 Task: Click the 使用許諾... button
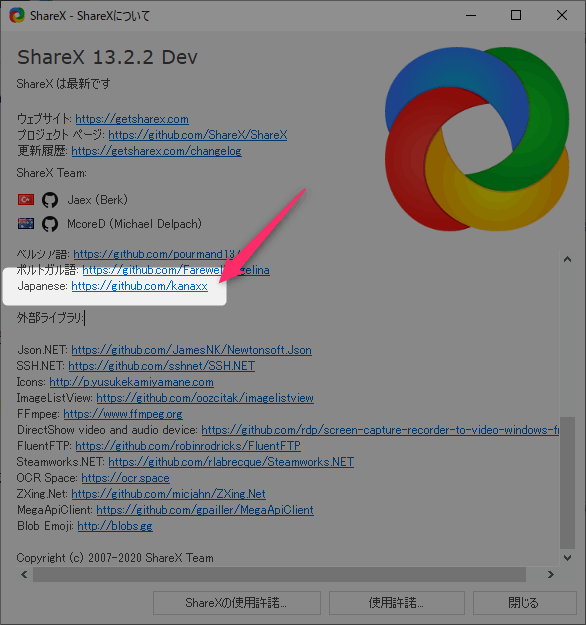click(x=397, y=603)
